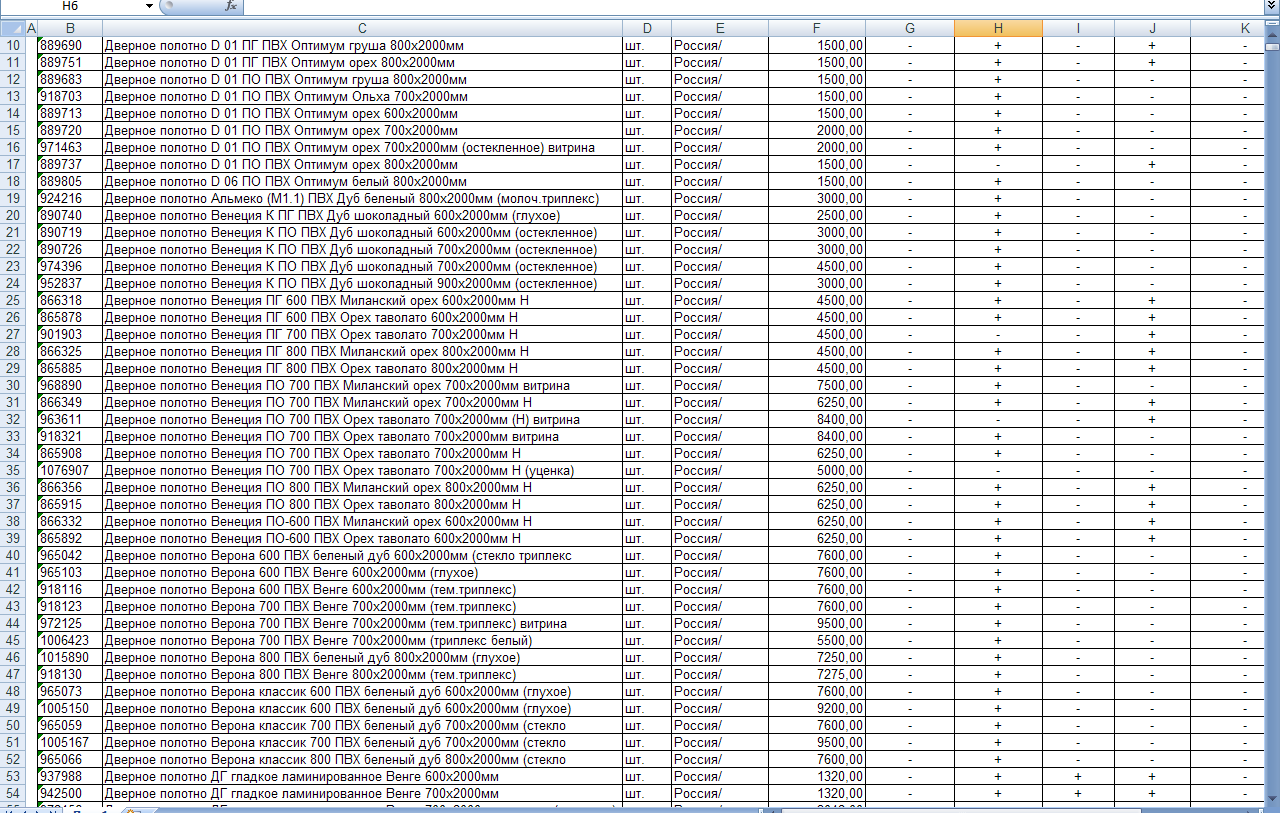Click 'Россия/' cell in row 54
1280x813 pixels.
pos(720,793)
